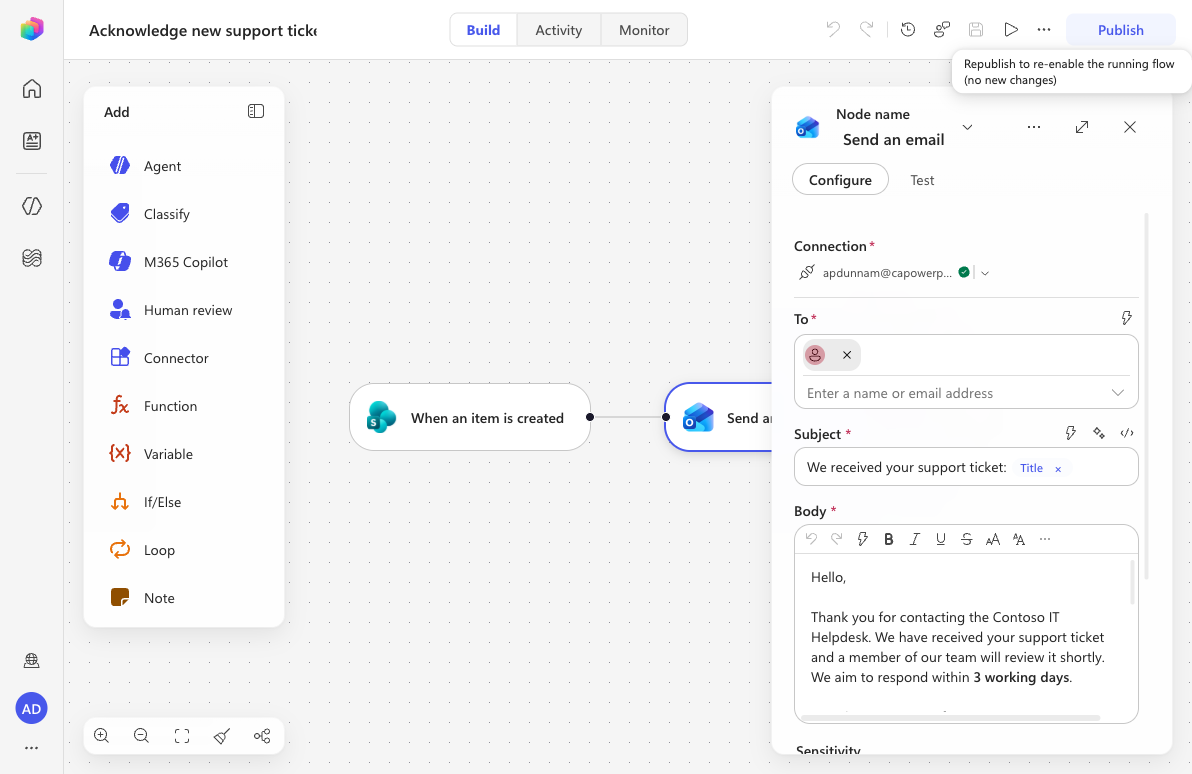Fit the flow to screen
The height and width of the screenshot is (774, 1192).
click(x=182, y=735)
